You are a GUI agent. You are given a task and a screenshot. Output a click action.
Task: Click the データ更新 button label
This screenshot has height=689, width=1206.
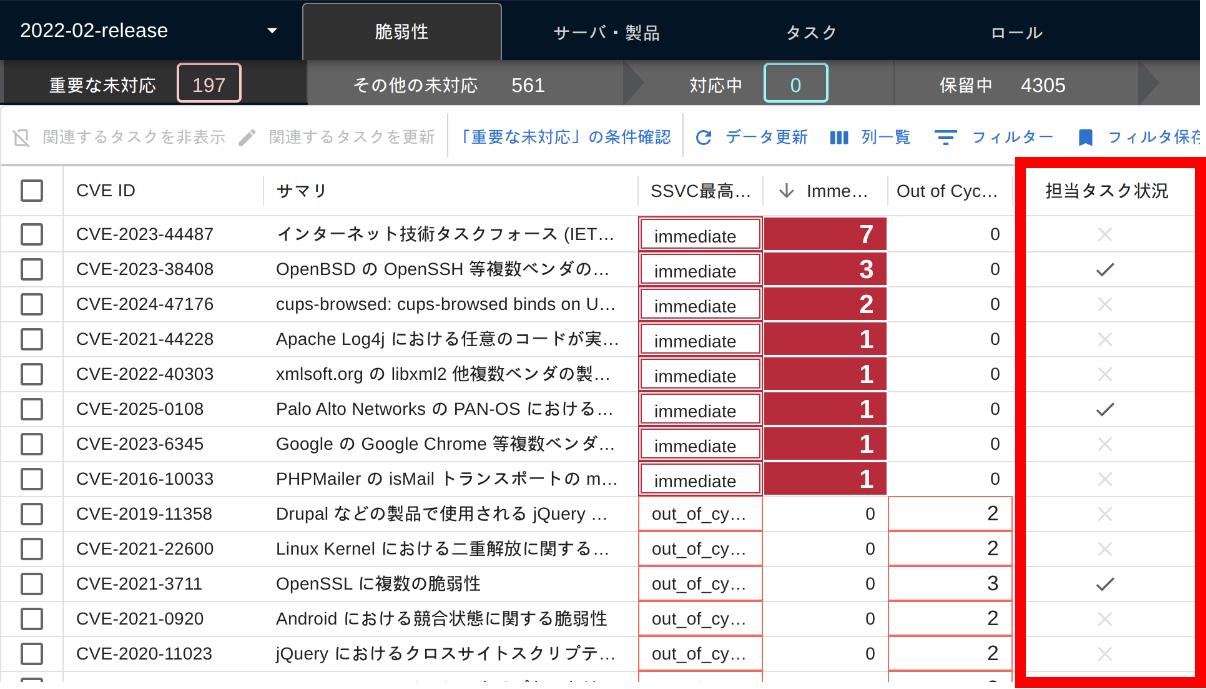(x=767, y=137)
